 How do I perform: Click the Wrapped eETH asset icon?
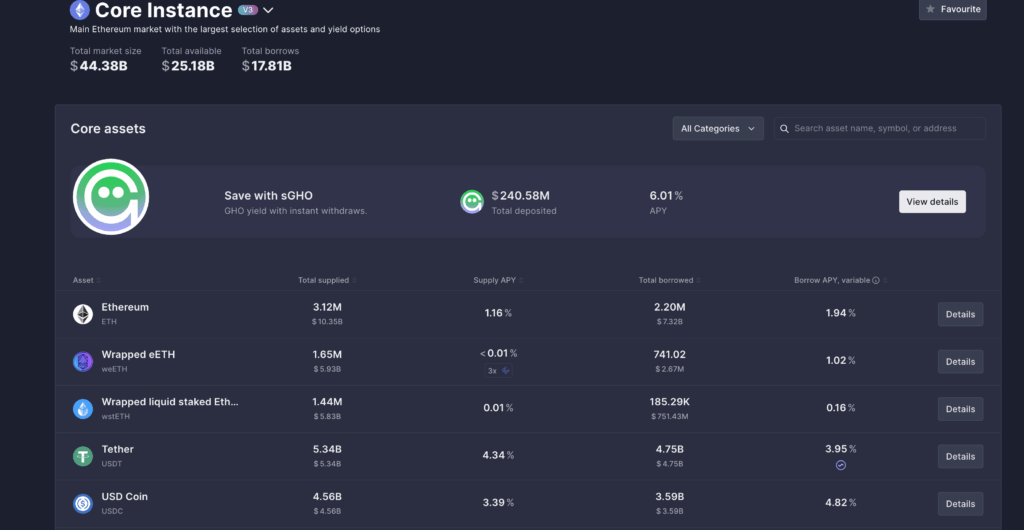coord(83,362)
